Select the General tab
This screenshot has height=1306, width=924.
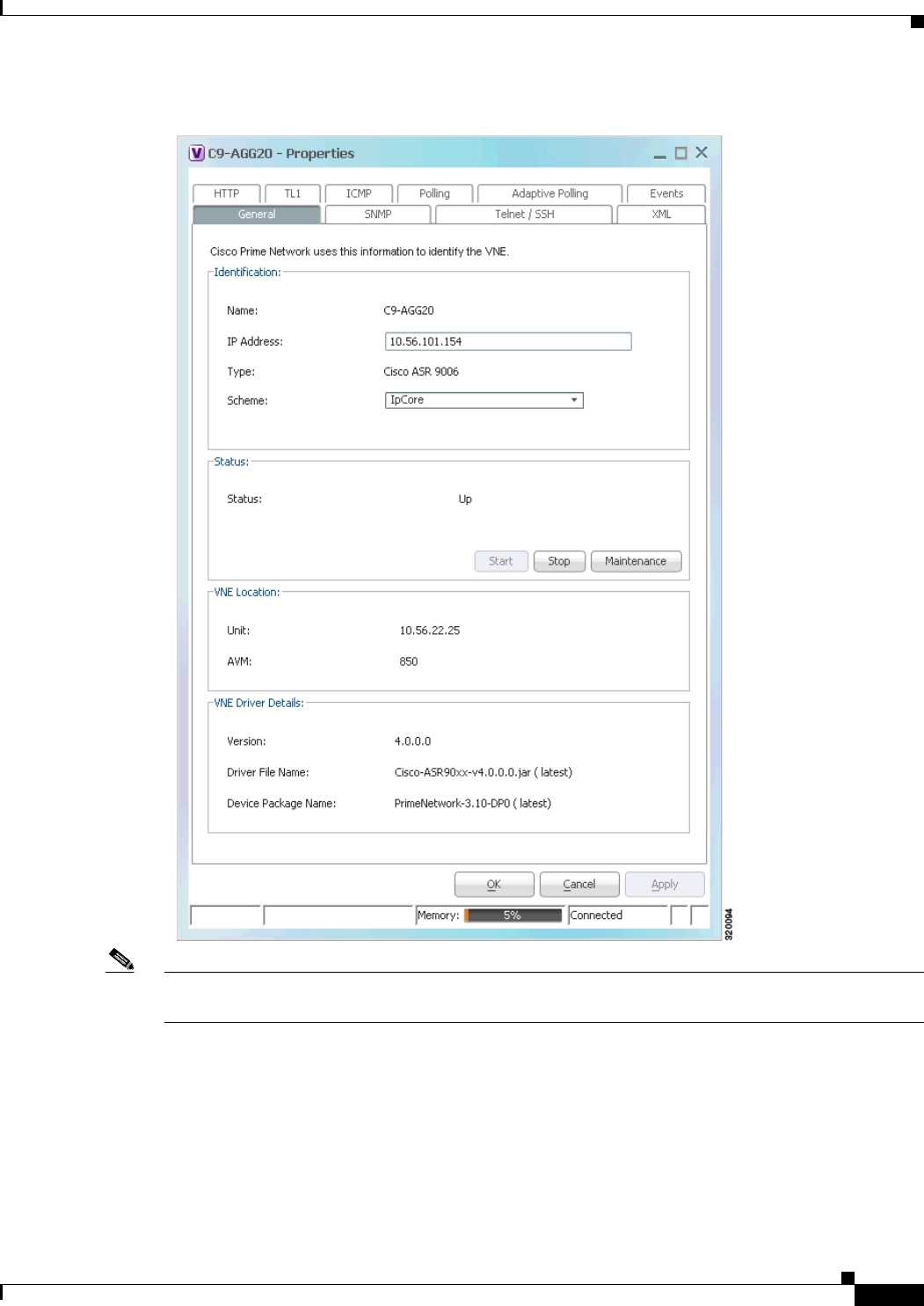click(x=257, y=215)
